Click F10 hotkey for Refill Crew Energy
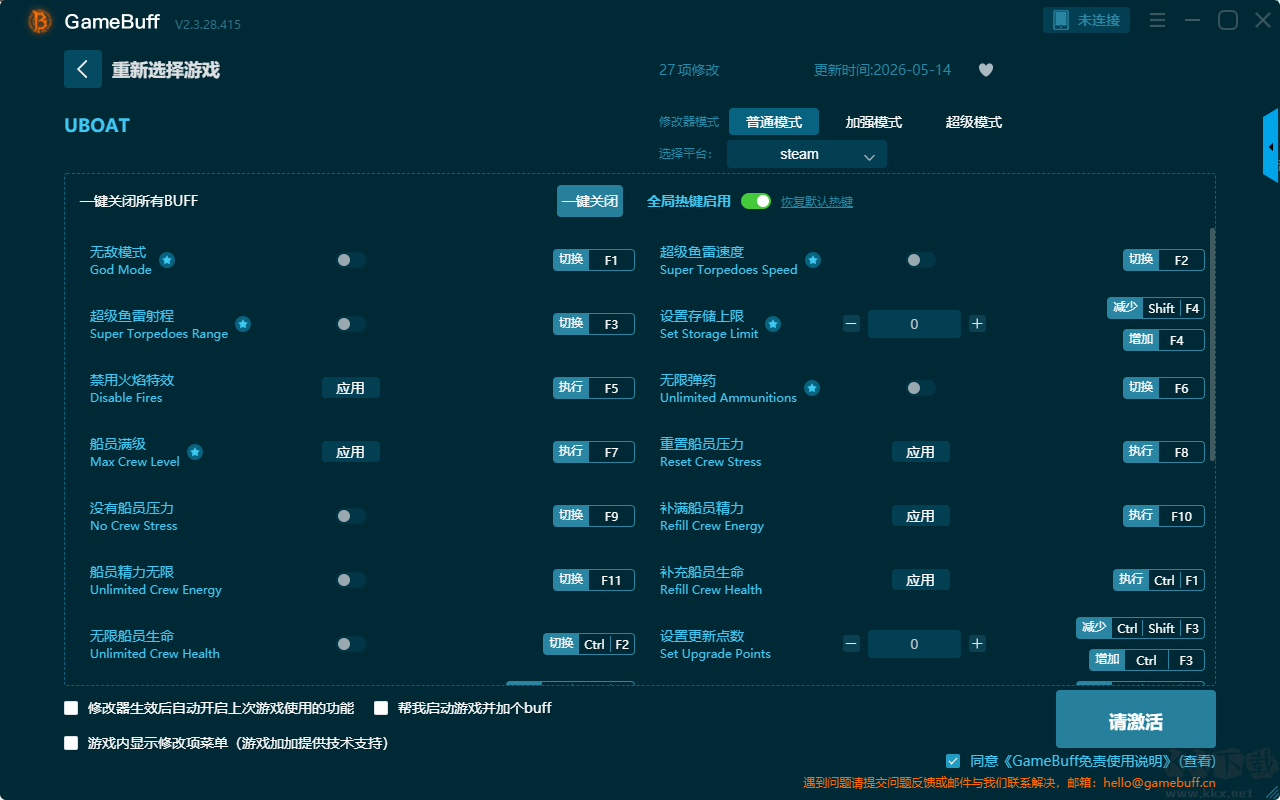Viewport: 1280px width, 800px height. pos(1164,516)
